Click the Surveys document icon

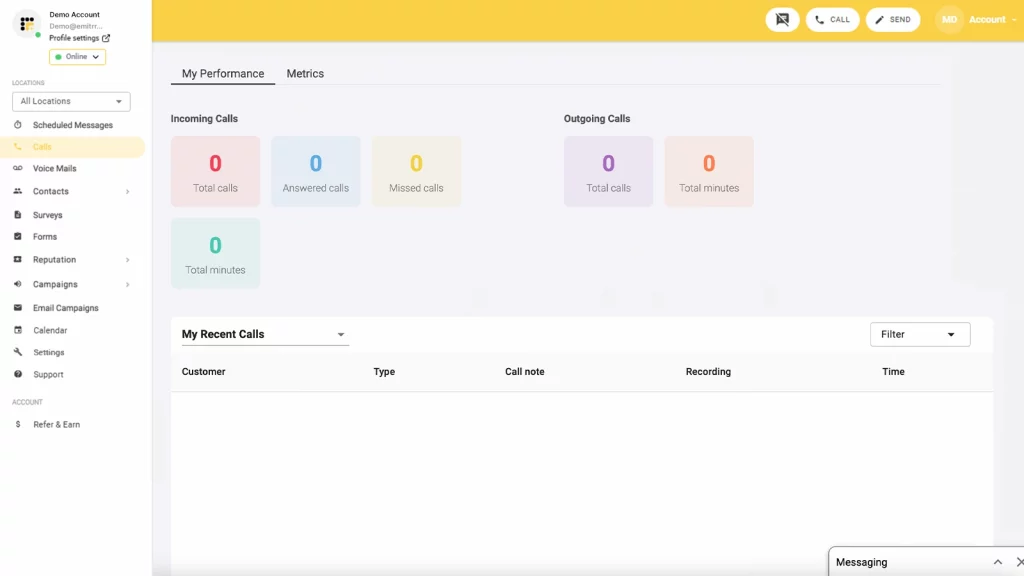click(x=18, y=215)
